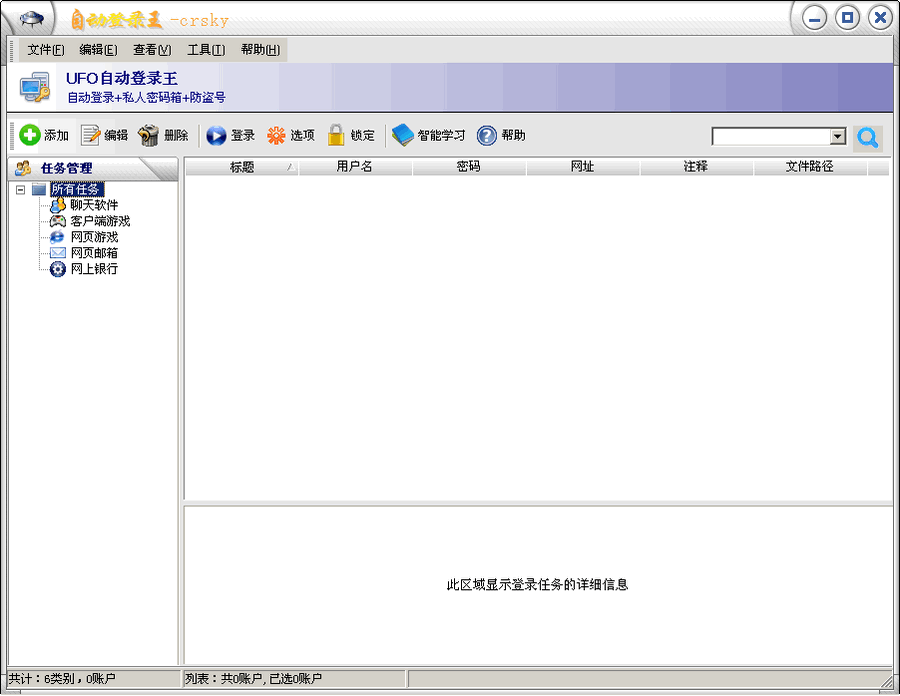Click the 标题 column header
The height and width of the screenshot is (696, 900).
(x=240, y=167)
